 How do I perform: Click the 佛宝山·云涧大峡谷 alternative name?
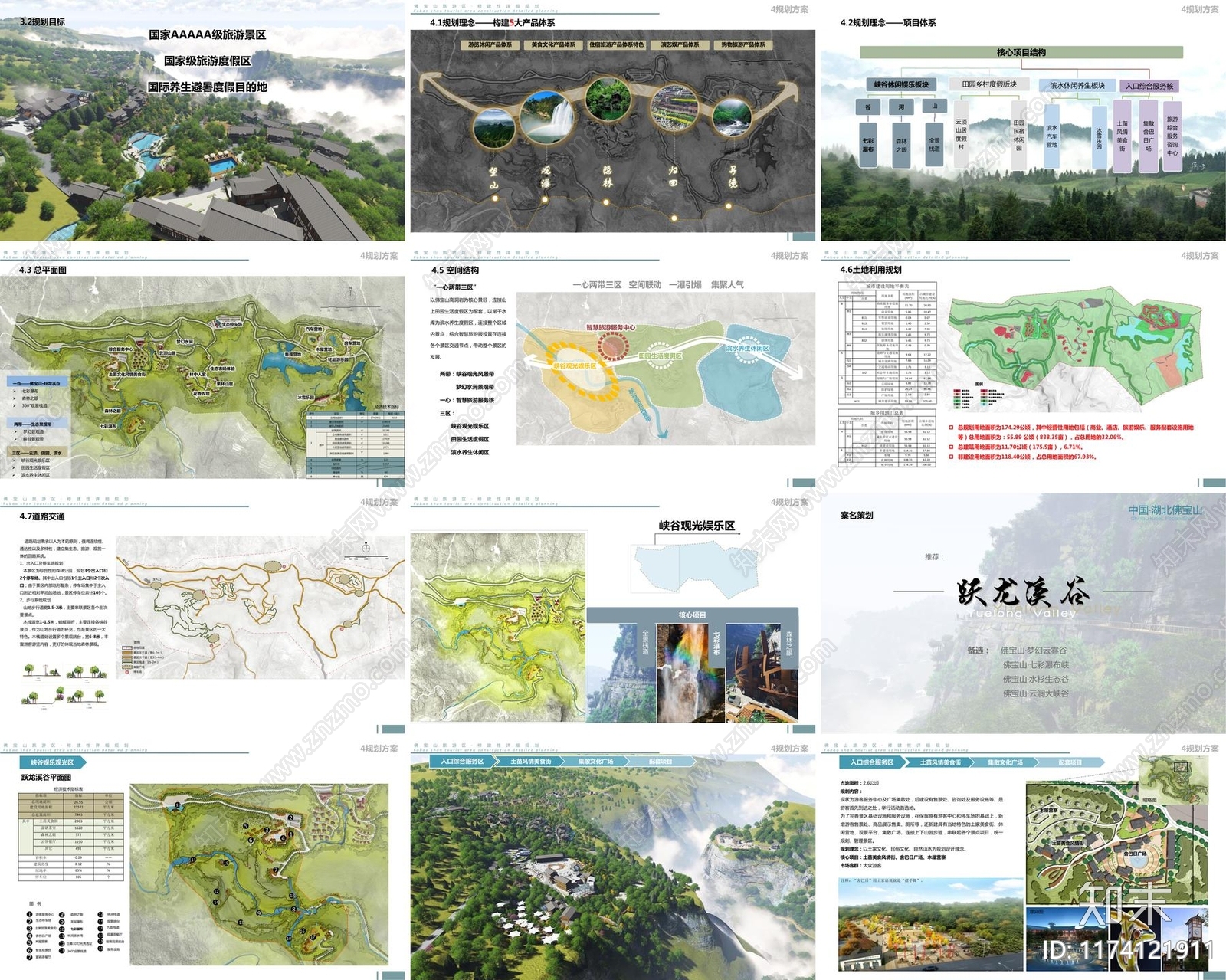pos(1035,693)
